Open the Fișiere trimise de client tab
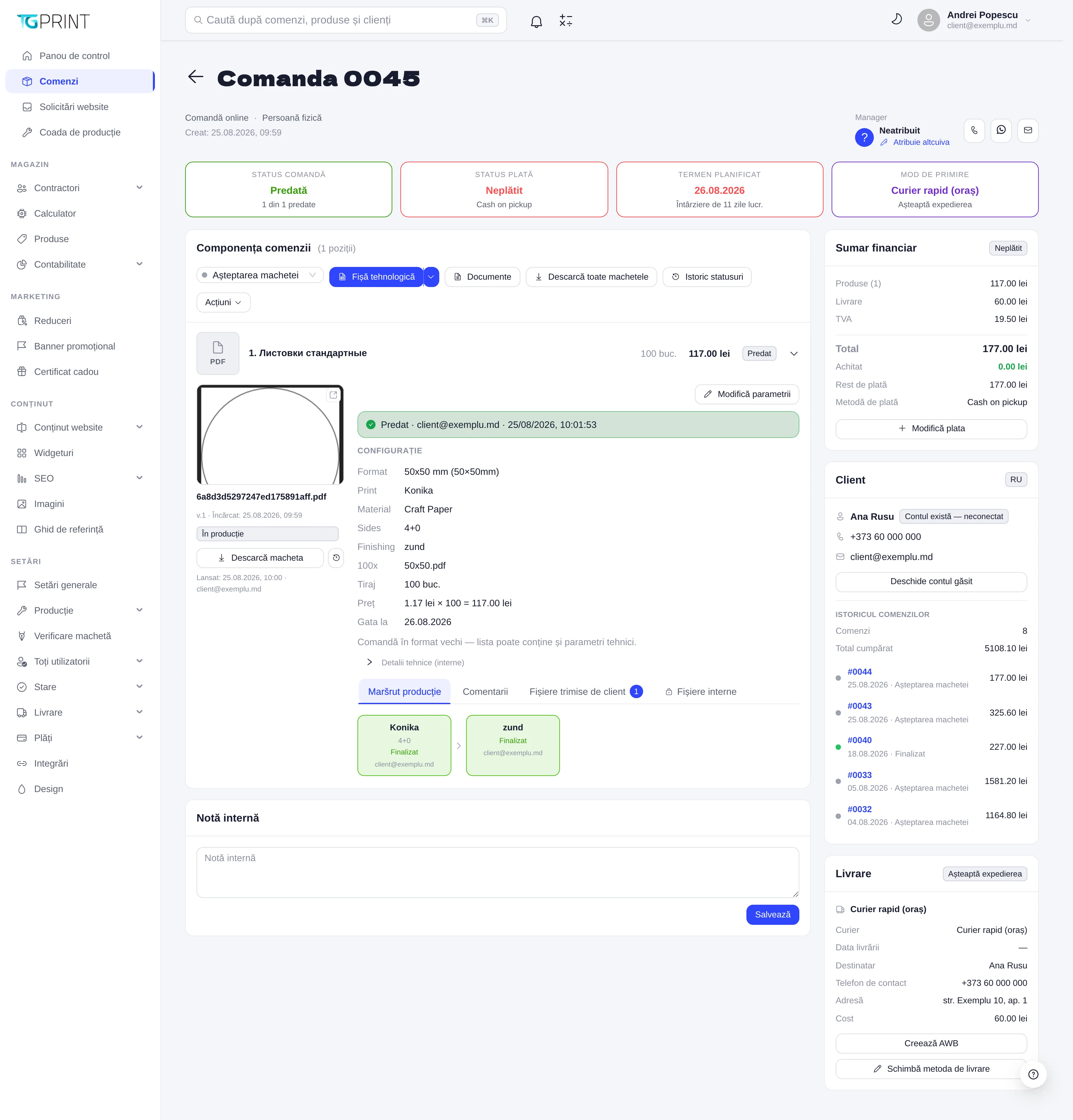1073x1120 pixels. (x=586, y=692)
